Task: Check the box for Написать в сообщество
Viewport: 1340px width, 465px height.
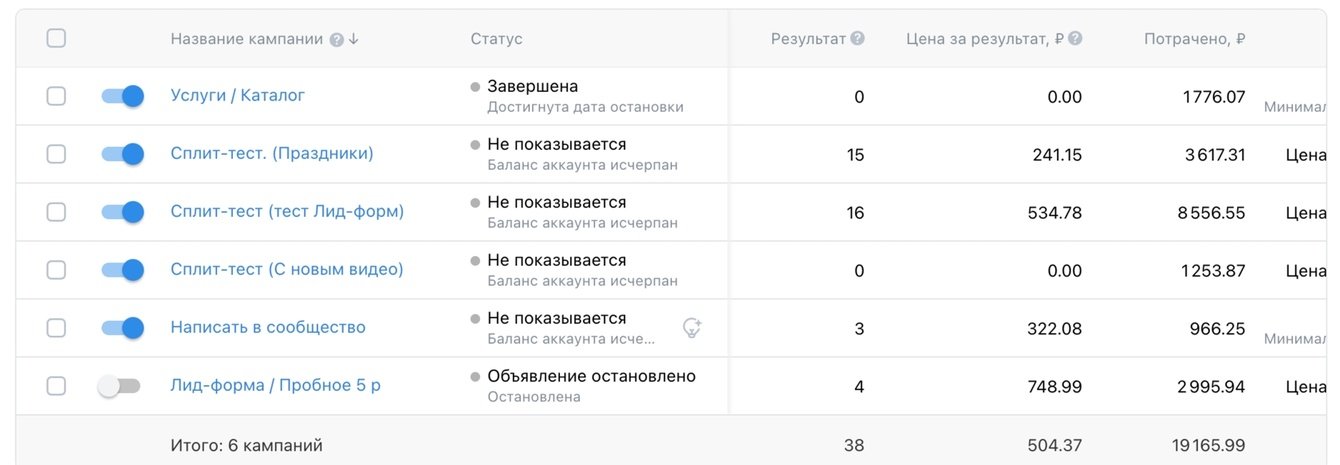Action: [x=56, y=328]
